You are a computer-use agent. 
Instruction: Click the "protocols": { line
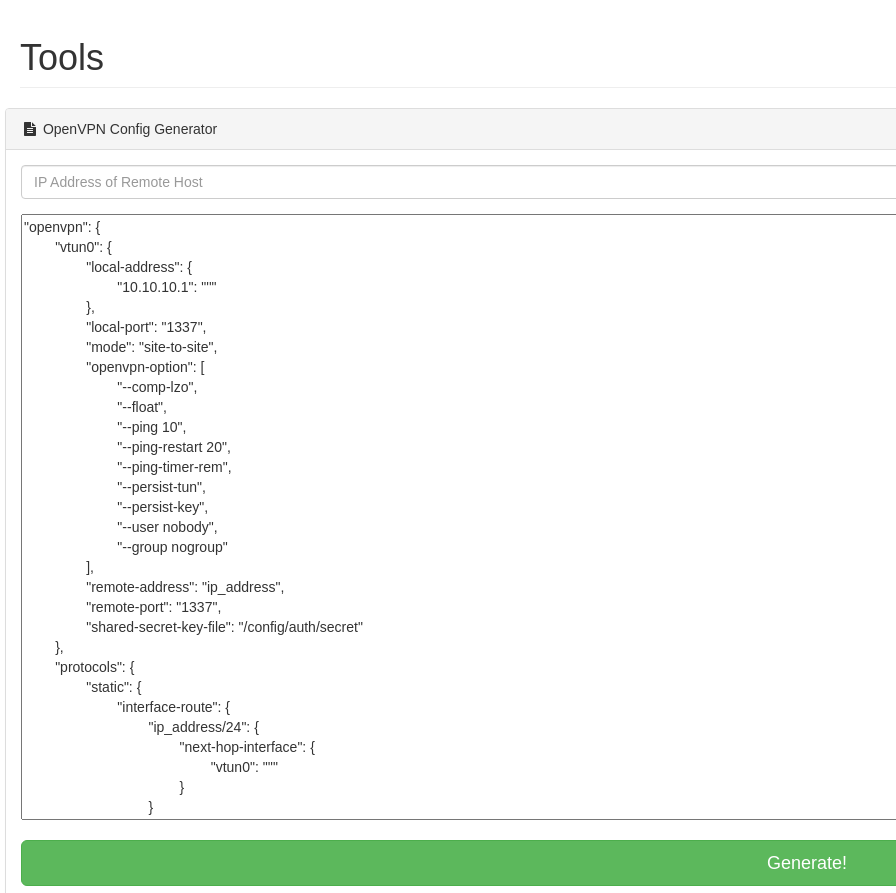pos(94,667)
